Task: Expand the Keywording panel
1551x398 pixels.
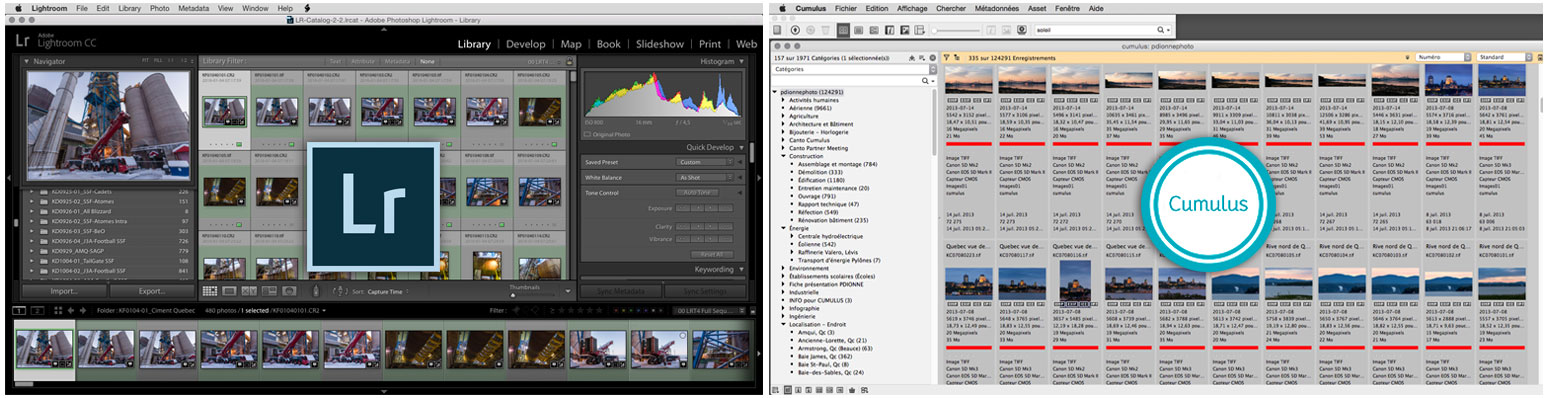Action: coord(741,269)
